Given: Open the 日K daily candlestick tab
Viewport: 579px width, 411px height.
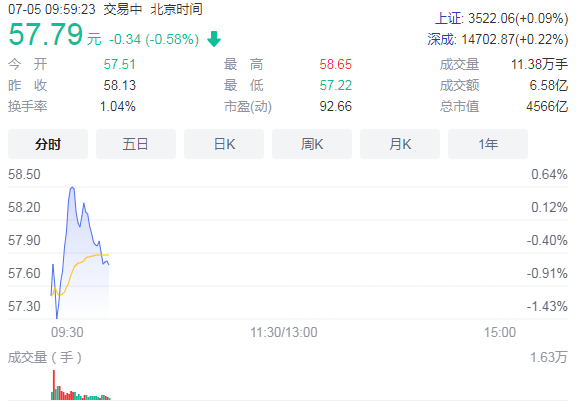Looking at the screenshot, I should 224,144.
